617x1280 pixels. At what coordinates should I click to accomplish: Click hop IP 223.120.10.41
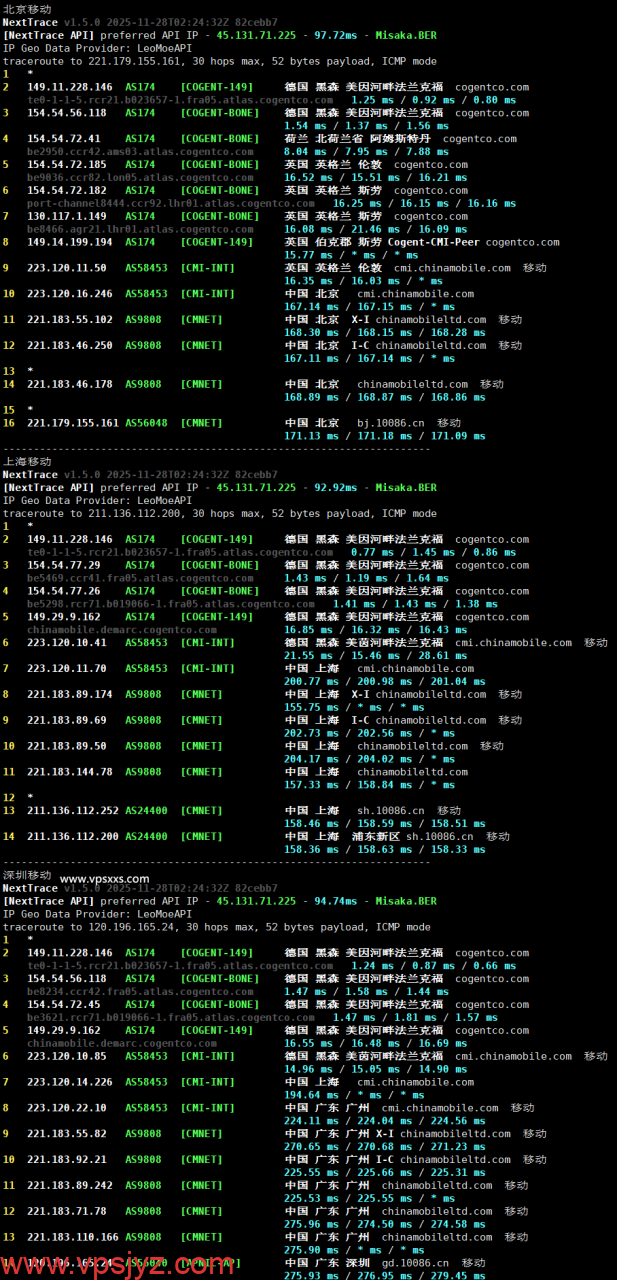67,643
